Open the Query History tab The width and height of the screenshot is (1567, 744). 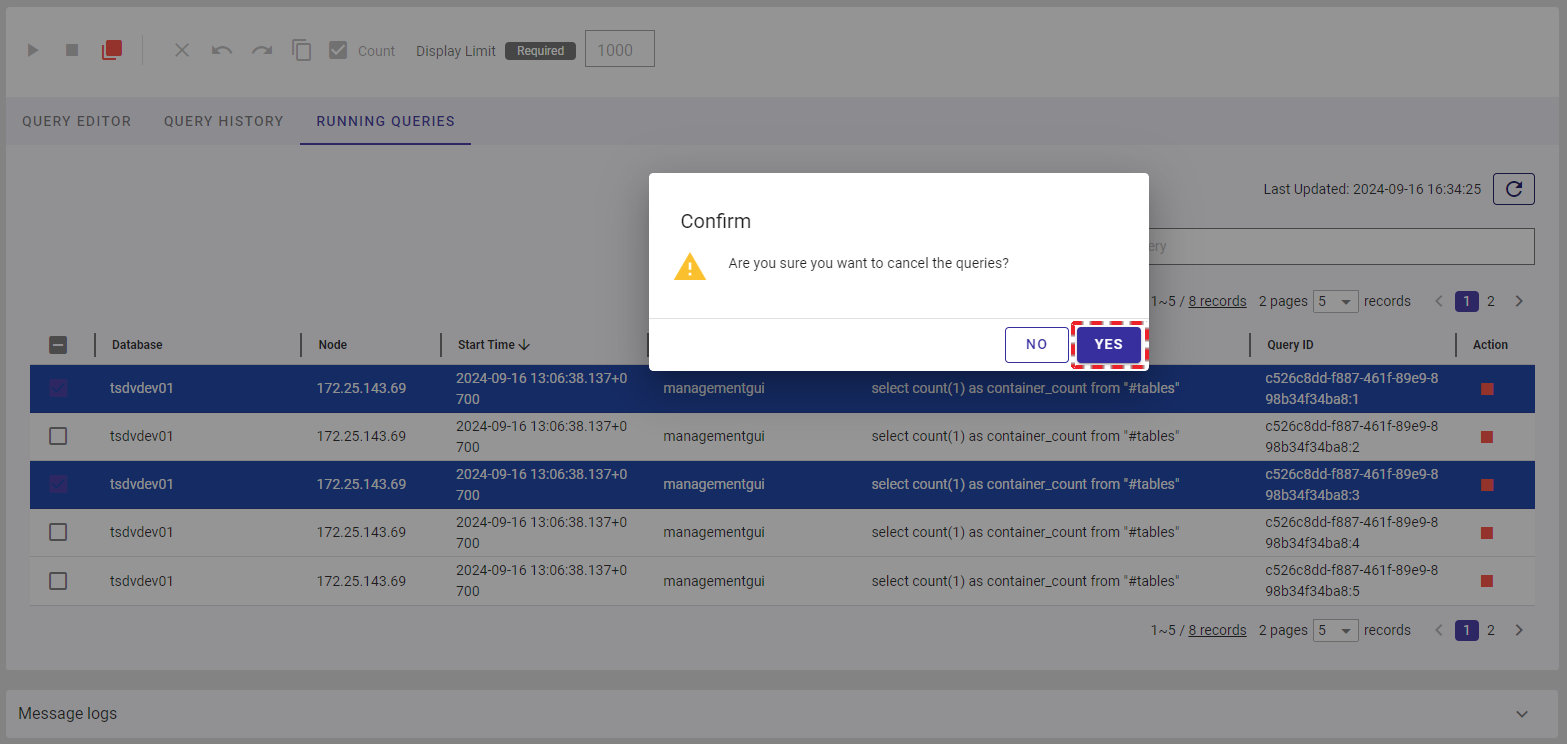224,121
